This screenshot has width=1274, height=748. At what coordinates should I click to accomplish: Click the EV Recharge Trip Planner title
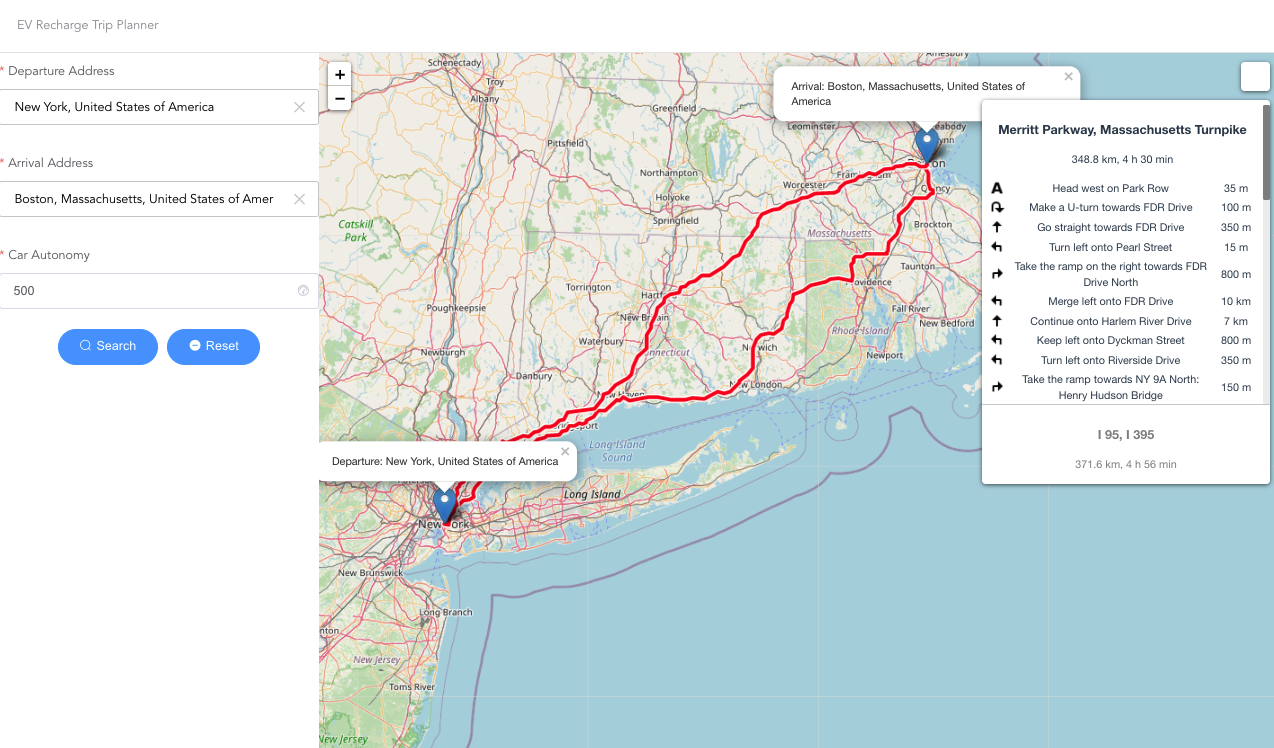[x=88, y=25]
